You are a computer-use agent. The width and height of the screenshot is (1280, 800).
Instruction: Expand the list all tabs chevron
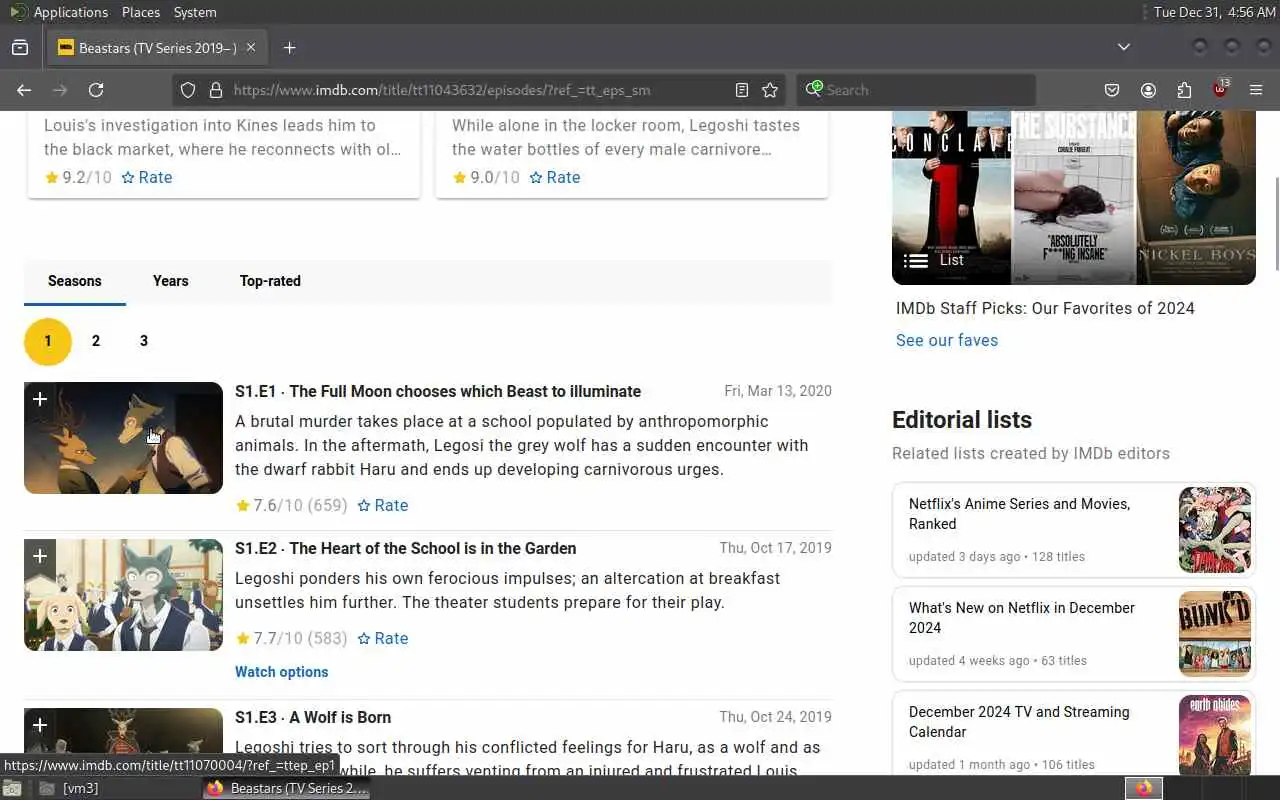click(1124, 47)
